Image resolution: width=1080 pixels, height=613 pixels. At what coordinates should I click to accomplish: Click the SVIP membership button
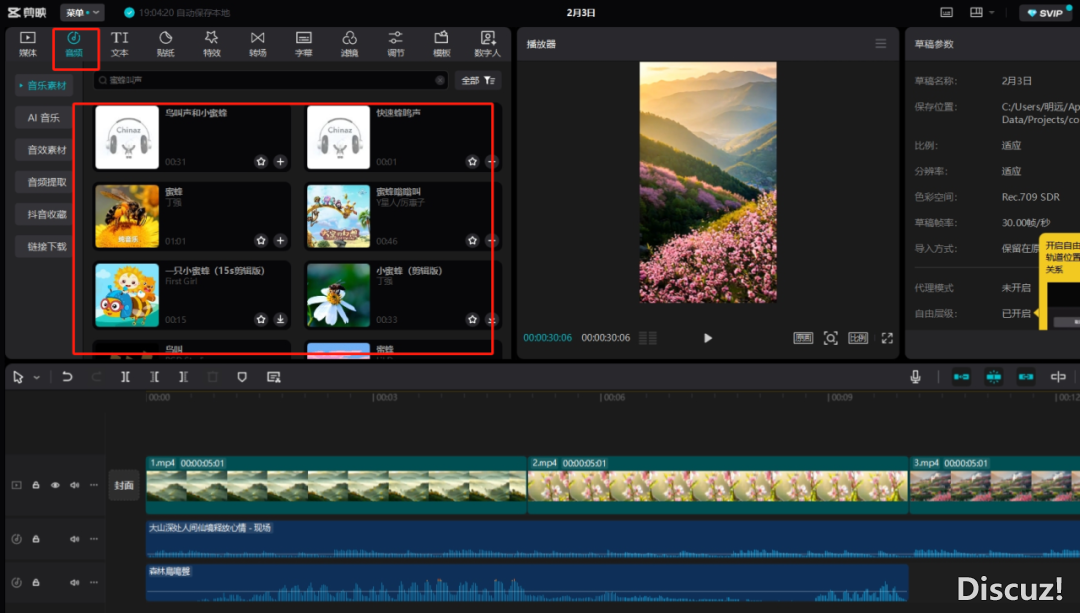tap(1046, 12)
